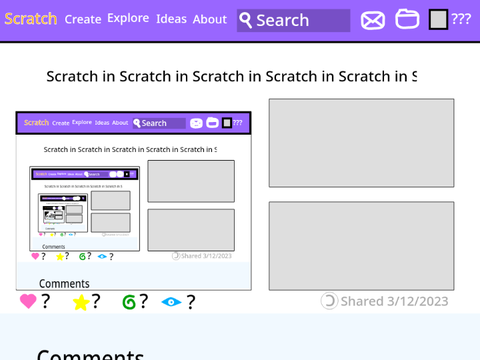
Task: Open My Stuff folder icon in top bar
Action: (407, 19)
